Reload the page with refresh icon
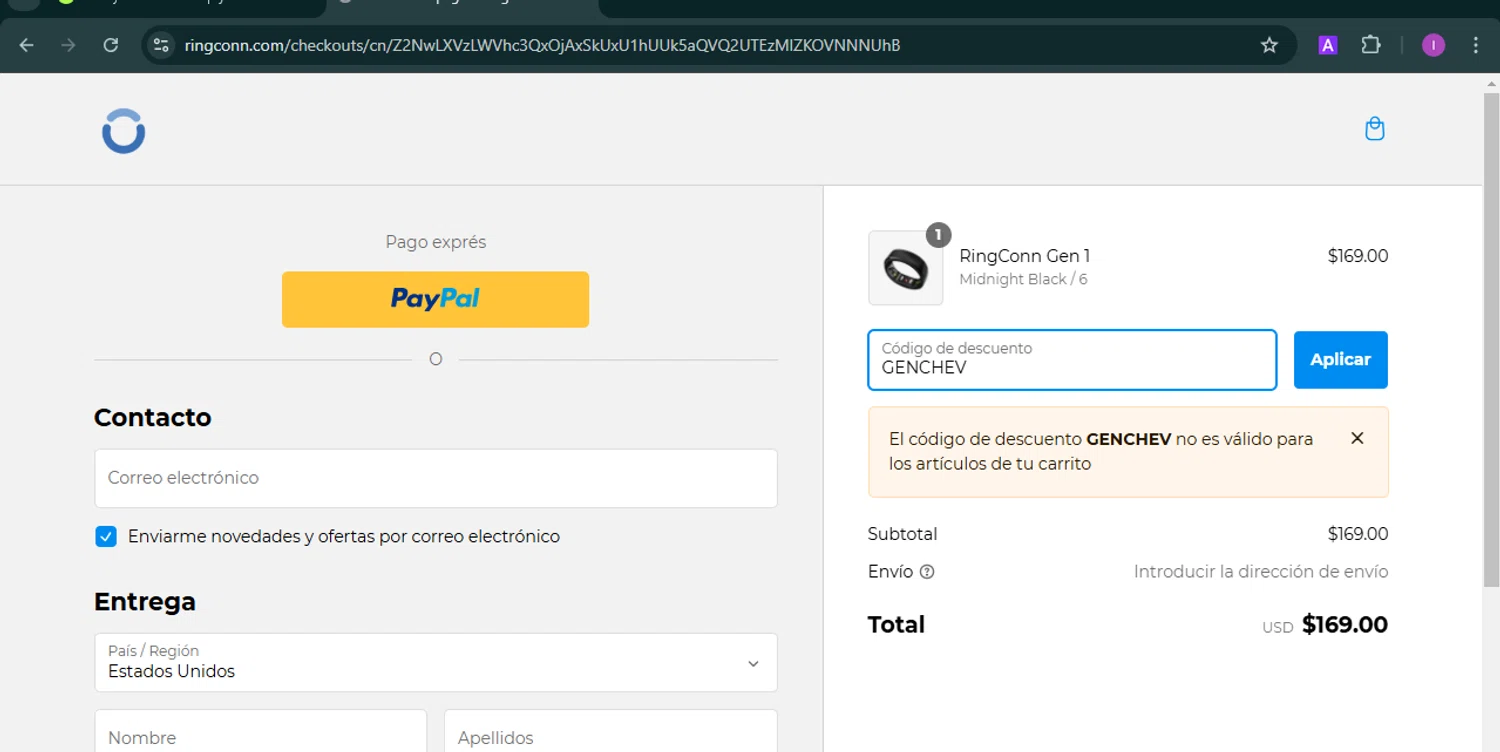Viewport: 1500px width, 752px height. click(111, 45)
